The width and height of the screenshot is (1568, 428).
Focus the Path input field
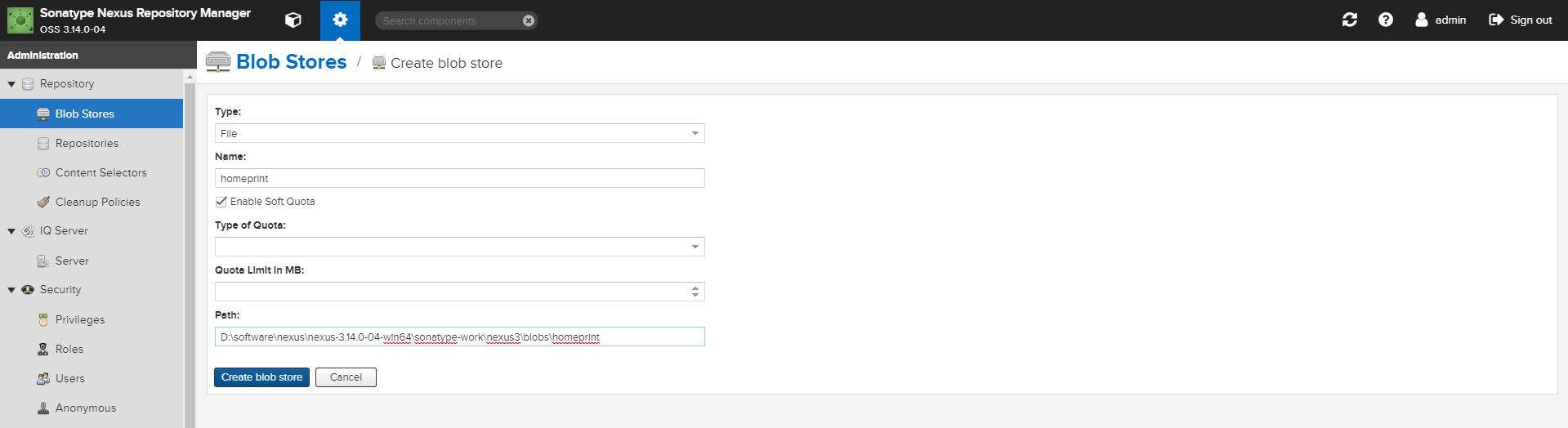point(459,337)
